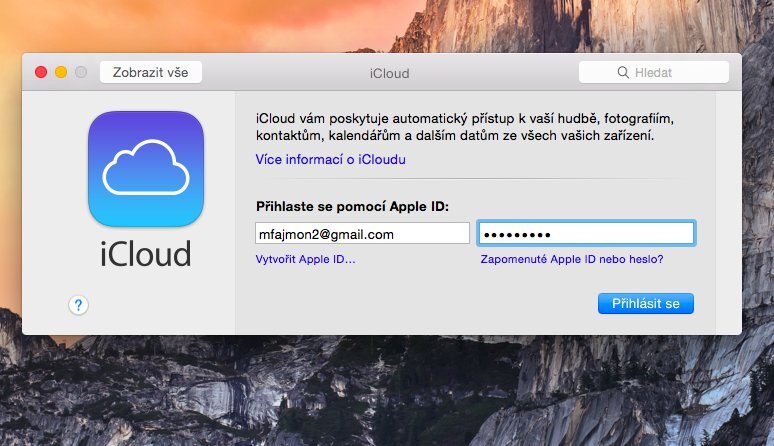Screen dimensions: 774x446
Task: Close the iCloud window with red button
Action: 41,73
